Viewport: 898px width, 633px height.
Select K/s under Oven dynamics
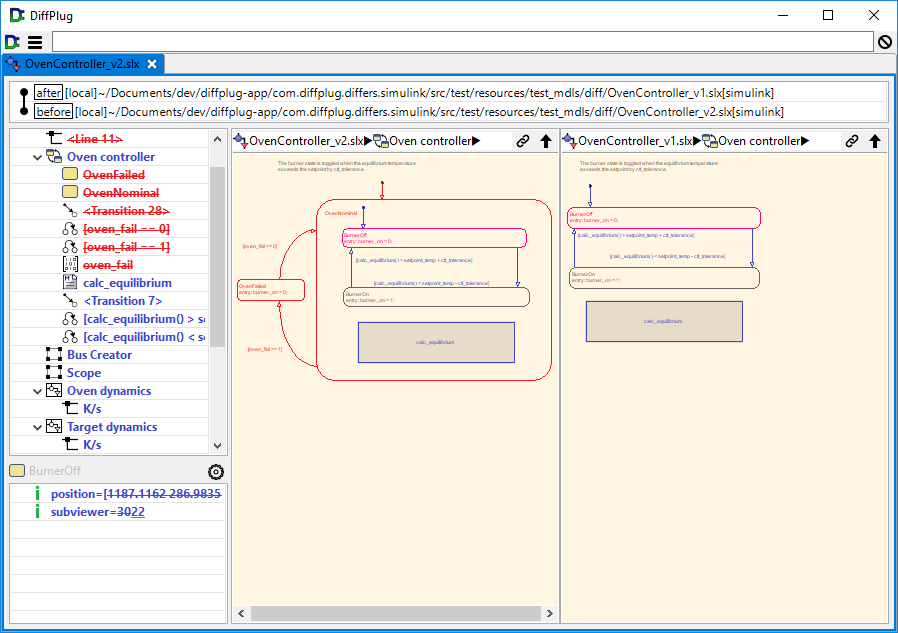(x=92, y=409)
